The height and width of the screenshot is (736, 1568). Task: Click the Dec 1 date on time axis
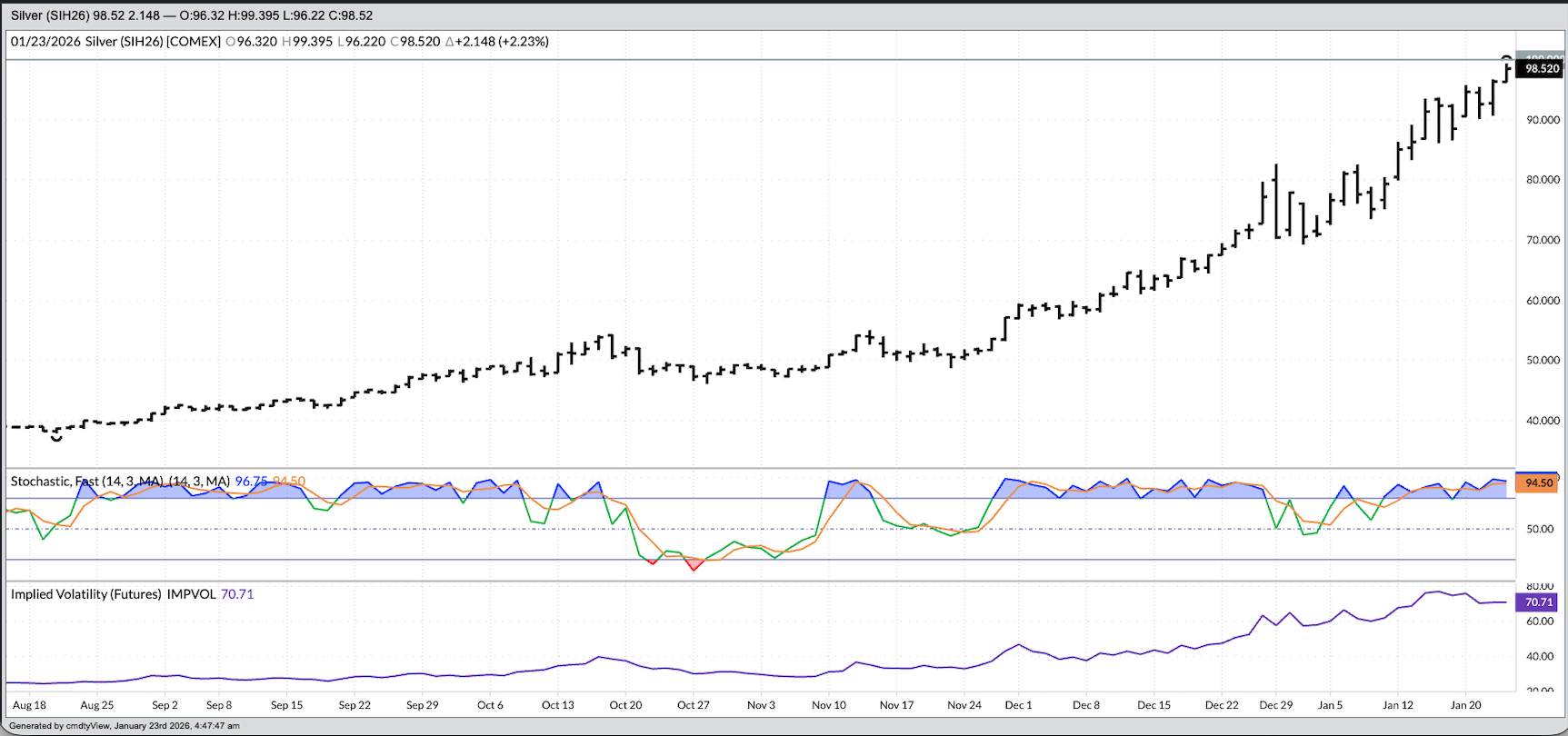[x=1018, y=705]
